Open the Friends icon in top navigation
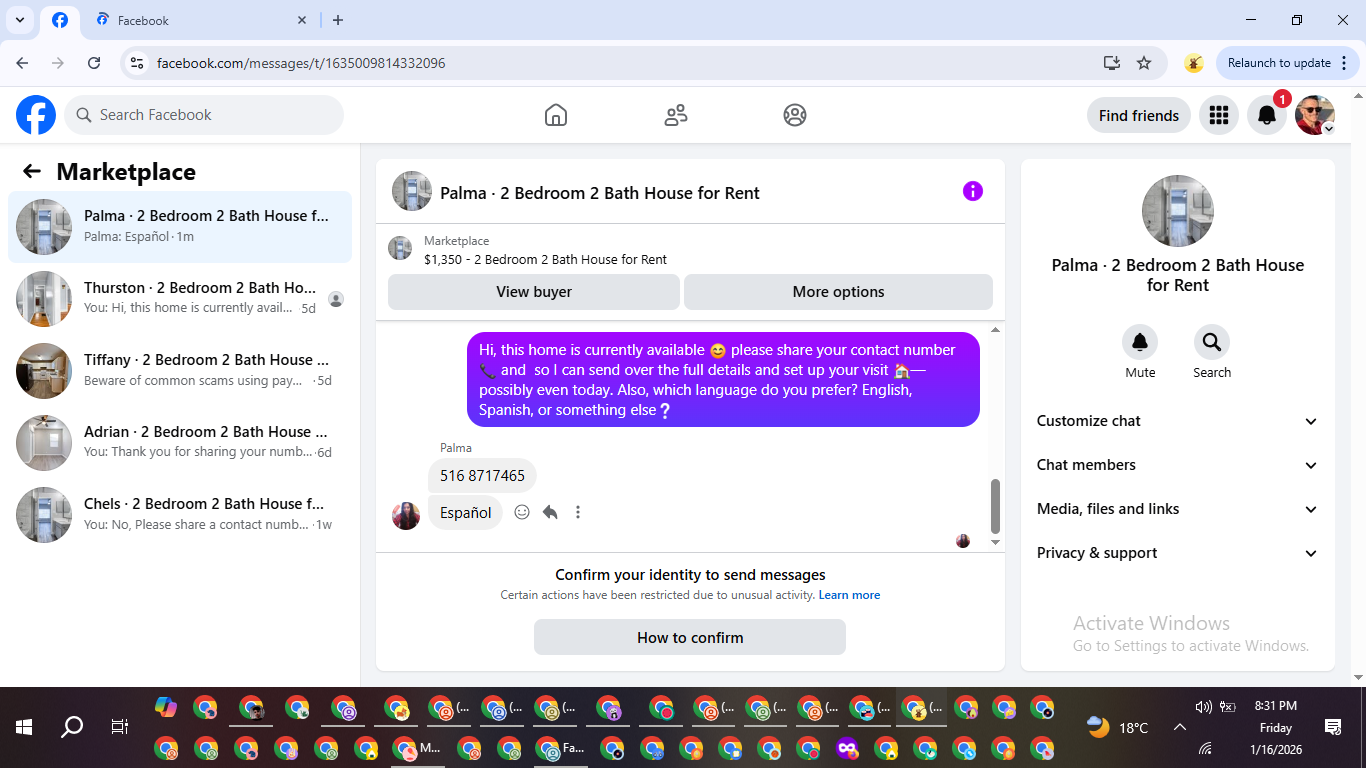Viewport: 1366px width, 768px height. [676, 115]
